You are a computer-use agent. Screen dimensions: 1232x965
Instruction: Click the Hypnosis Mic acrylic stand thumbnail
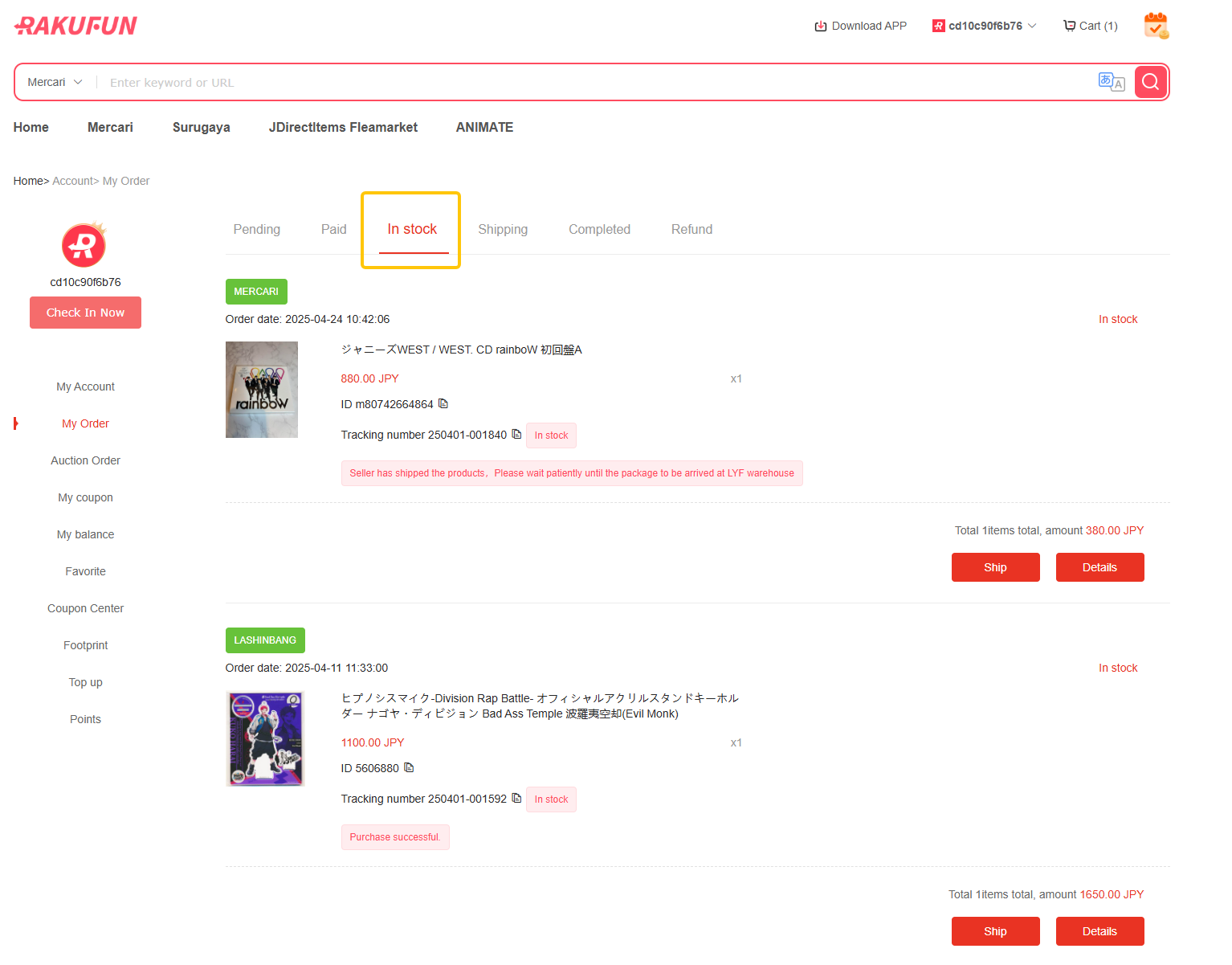(265, 738)
